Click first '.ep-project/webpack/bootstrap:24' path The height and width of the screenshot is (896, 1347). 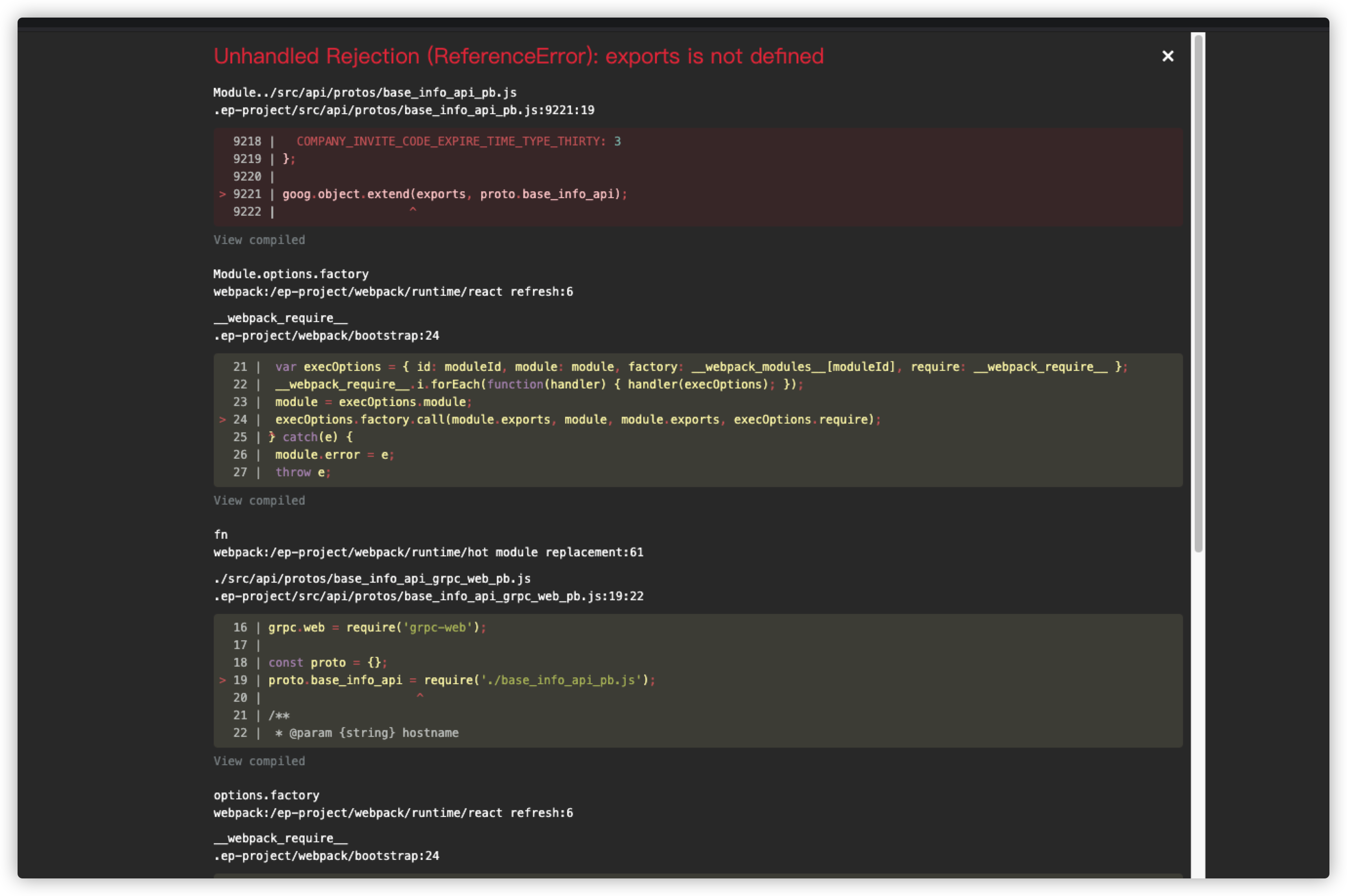click(326, 336)
